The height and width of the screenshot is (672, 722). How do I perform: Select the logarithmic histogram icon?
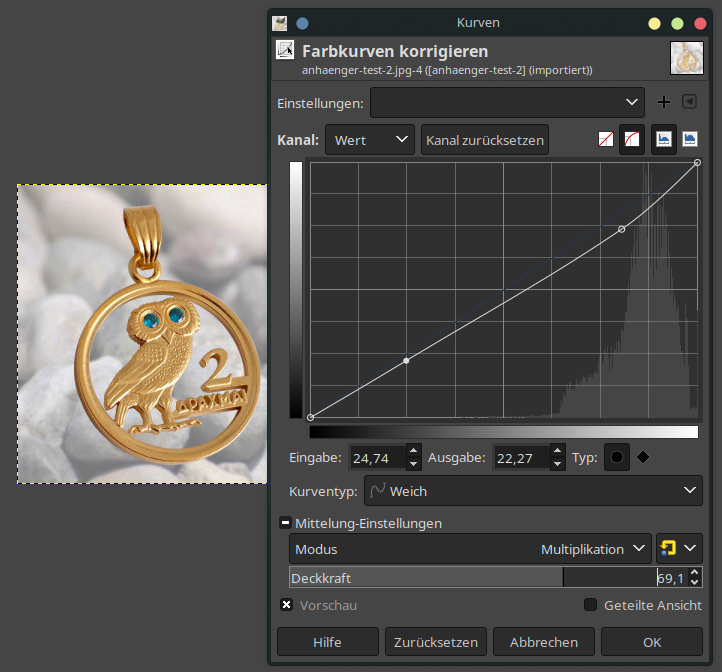tap(689, 140)
